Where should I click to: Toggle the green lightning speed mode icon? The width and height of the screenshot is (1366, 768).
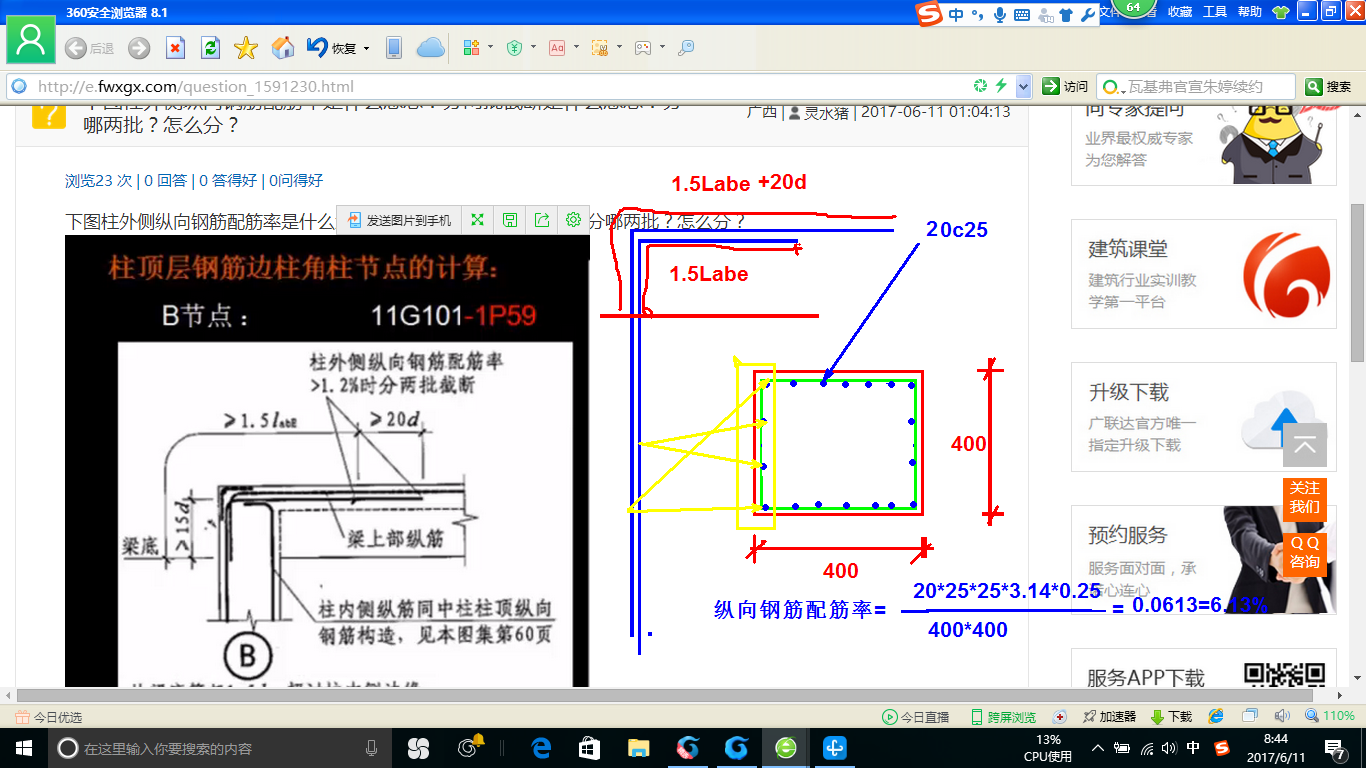tap(1000, 86)
